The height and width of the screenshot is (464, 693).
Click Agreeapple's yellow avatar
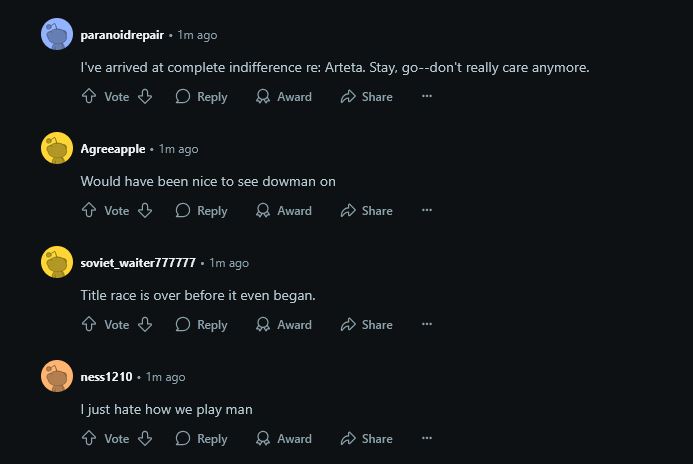(57, 148)
